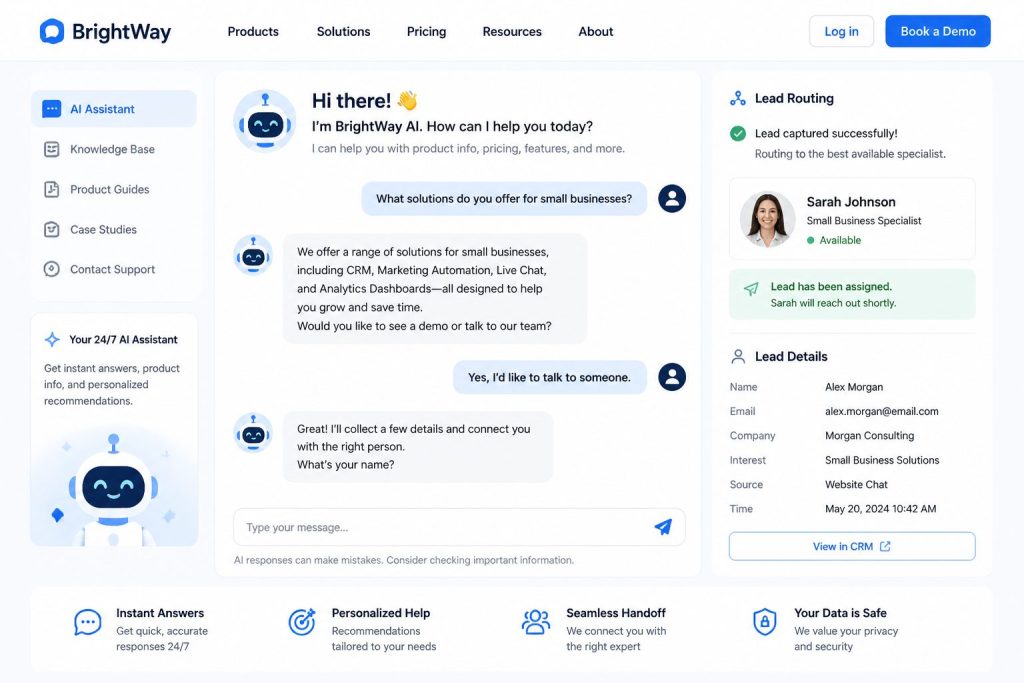Click the Log in button
The height and width of the screenshot is (683, 1024).
(841, 31)
